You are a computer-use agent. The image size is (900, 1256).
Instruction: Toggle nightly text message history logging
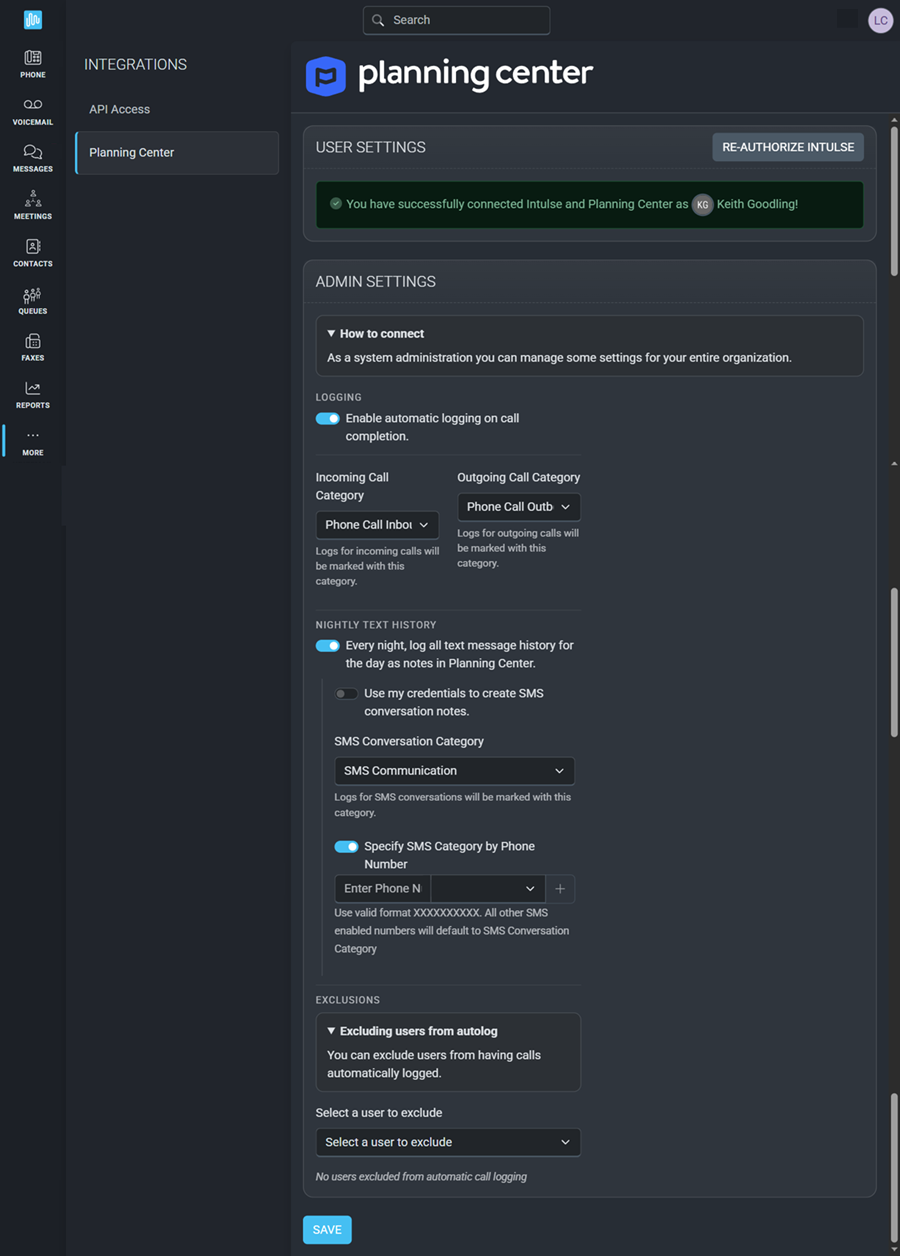click(327, 646)
